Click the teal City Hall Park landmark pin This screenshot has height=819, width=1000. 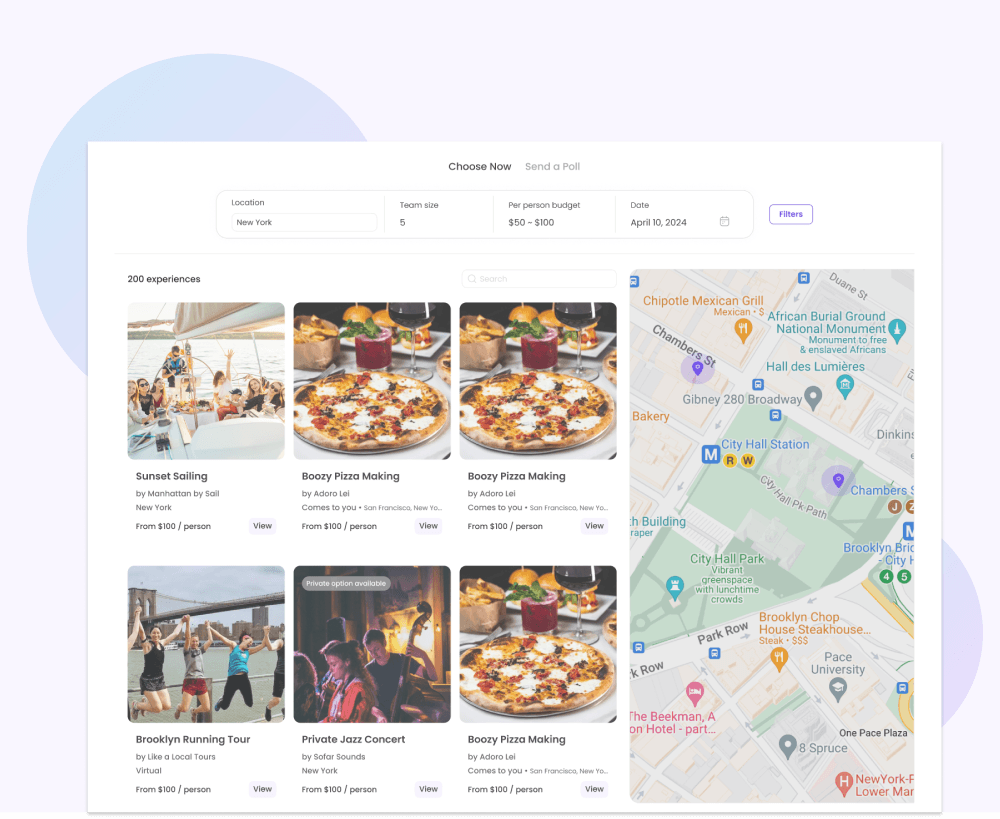674,587
